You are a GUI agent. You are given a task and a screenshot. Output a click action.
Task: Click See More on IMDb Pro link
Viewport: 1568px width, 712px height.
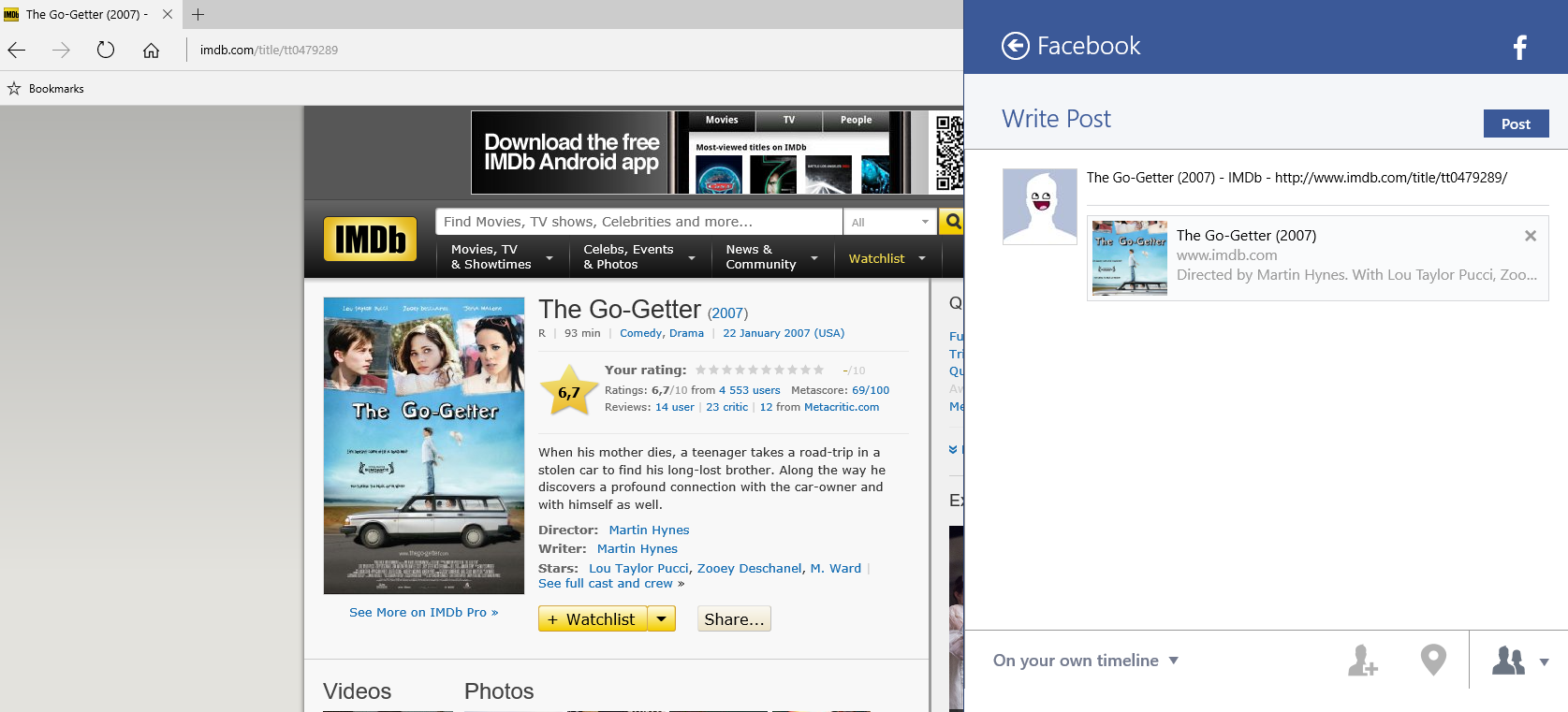[423, 612]
